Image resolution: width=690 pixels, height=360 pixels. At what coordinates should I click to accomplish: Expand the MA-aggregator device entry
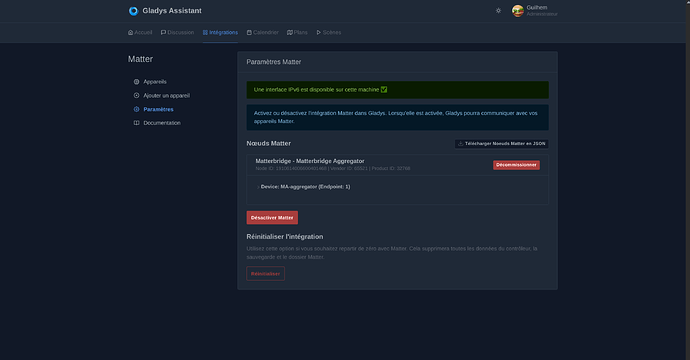pos(304,187)
